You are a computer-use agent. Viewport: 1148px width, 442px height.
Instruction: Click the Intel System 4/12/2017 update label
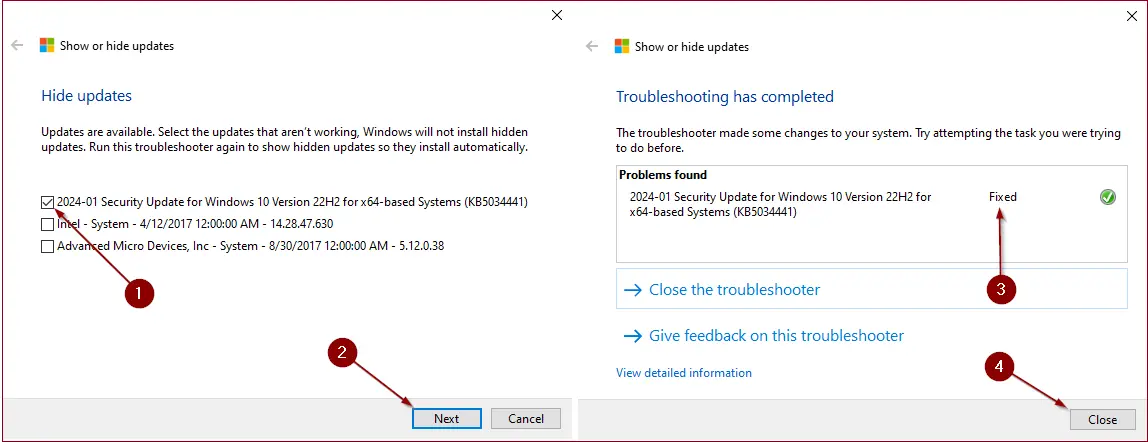tap(195, 224)
